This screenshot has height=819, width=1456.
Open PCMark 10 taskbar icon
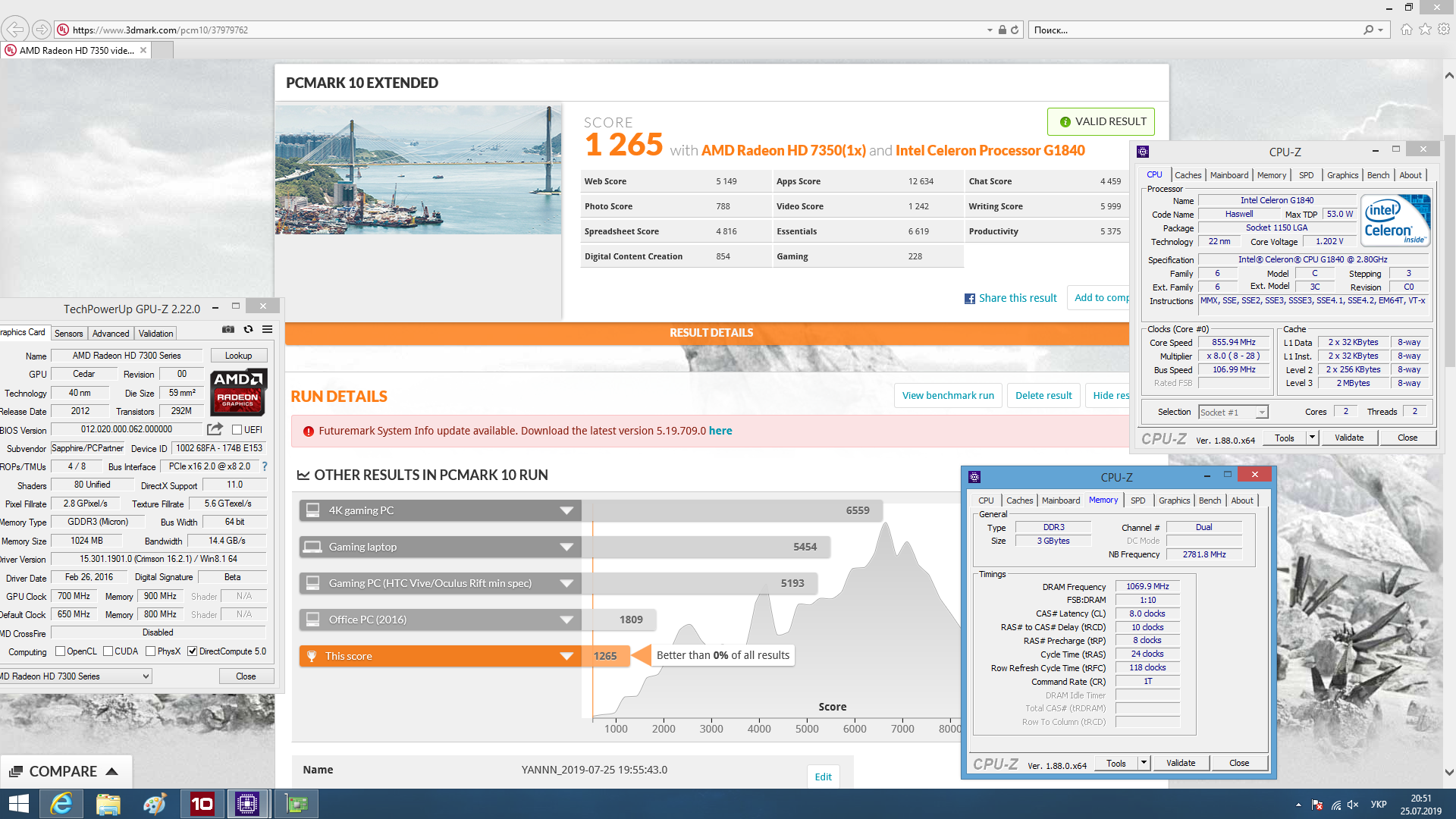(x=202, y=804)
